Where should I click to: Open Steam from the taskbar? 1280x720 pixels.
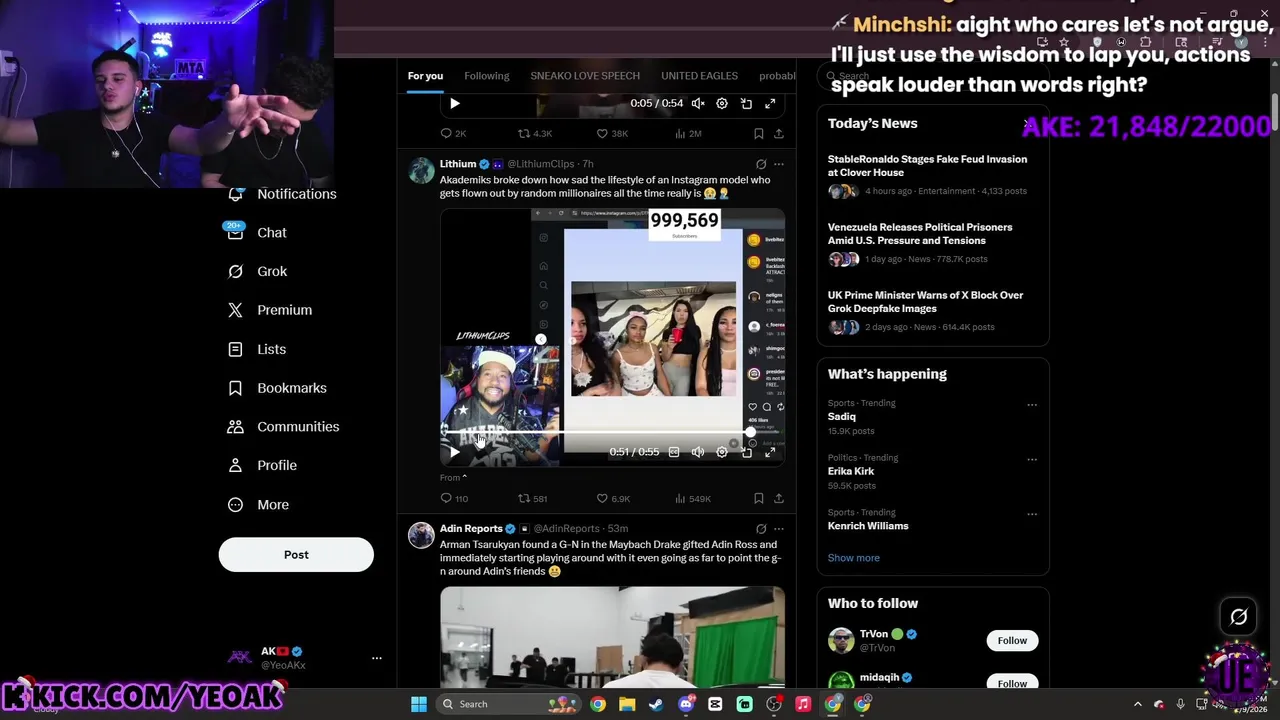656,704
